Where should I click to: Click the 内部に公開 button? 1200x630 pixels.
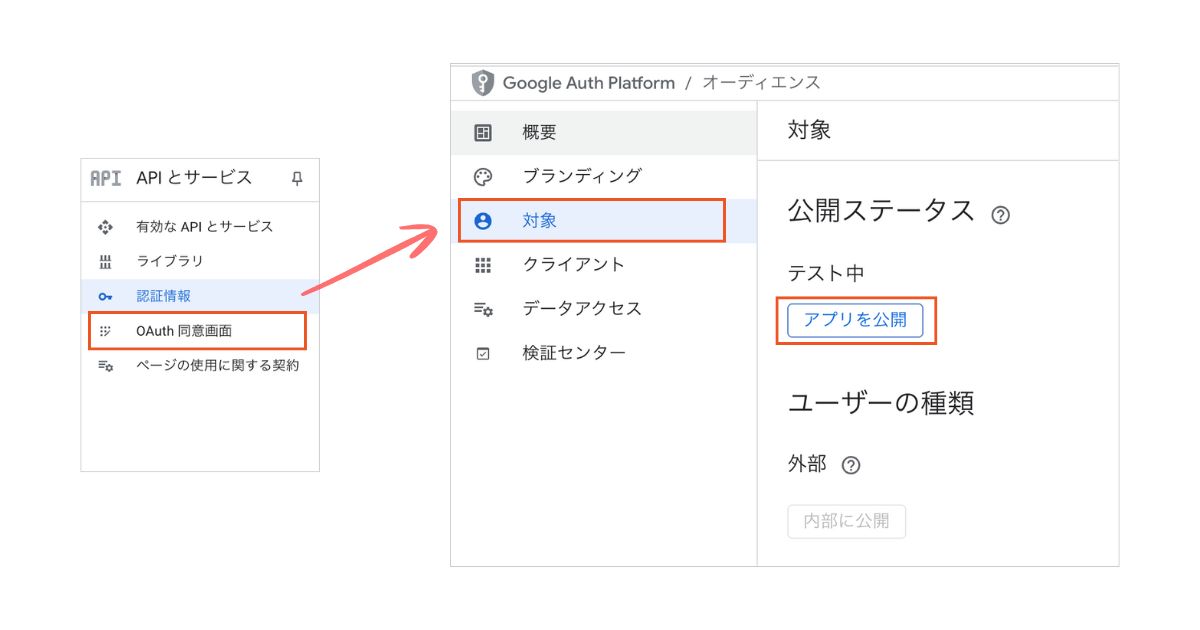(x=846, y=522)
